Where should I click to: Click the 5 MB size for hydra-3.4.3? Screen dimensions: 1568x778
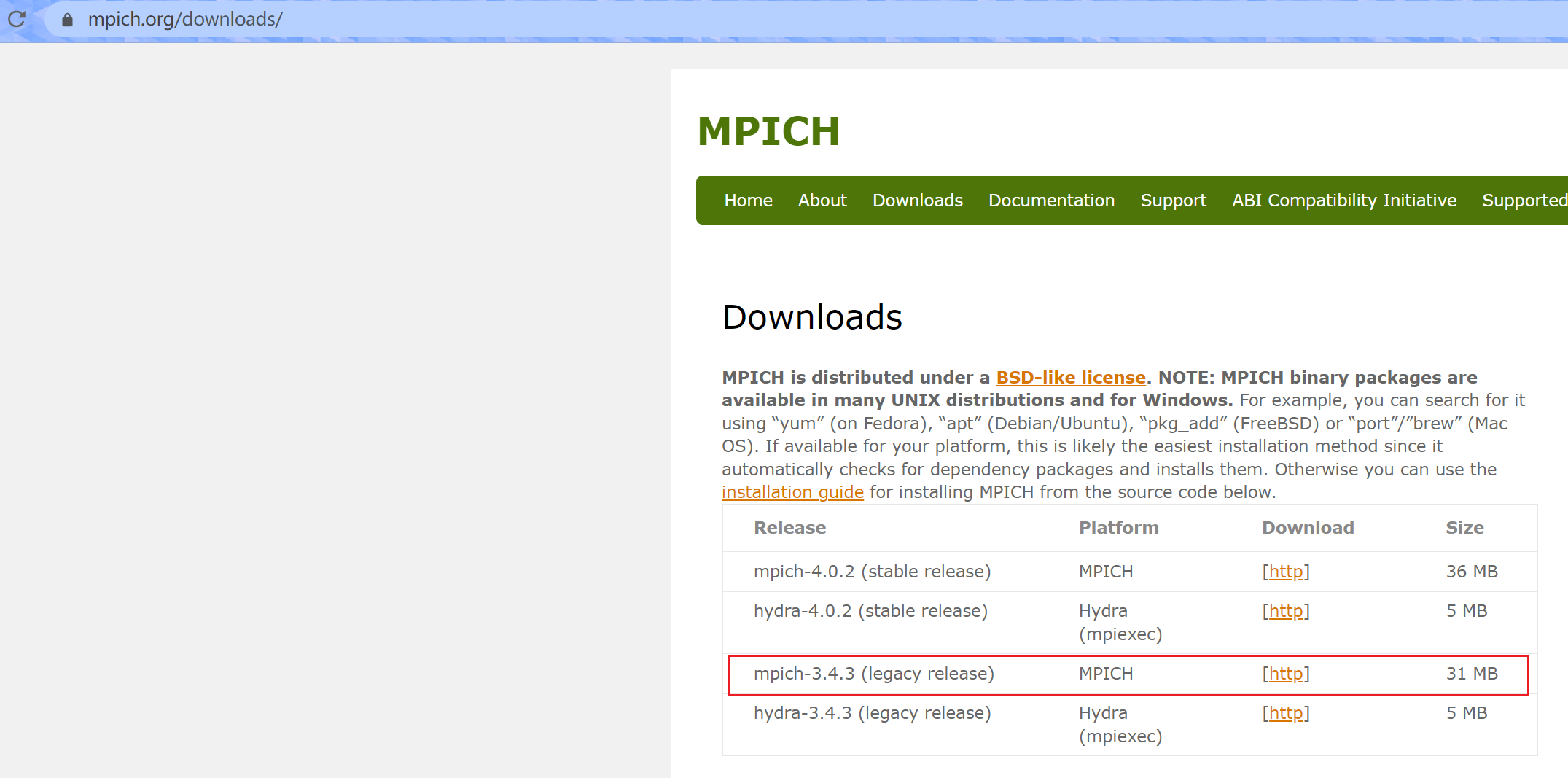(1467, 713)
